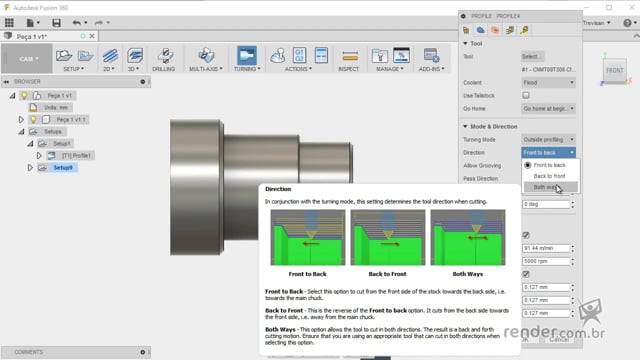Viewport: 640px width, 360px height.
Task: Switch to the CAM workspace button
Action: (28, 59)
